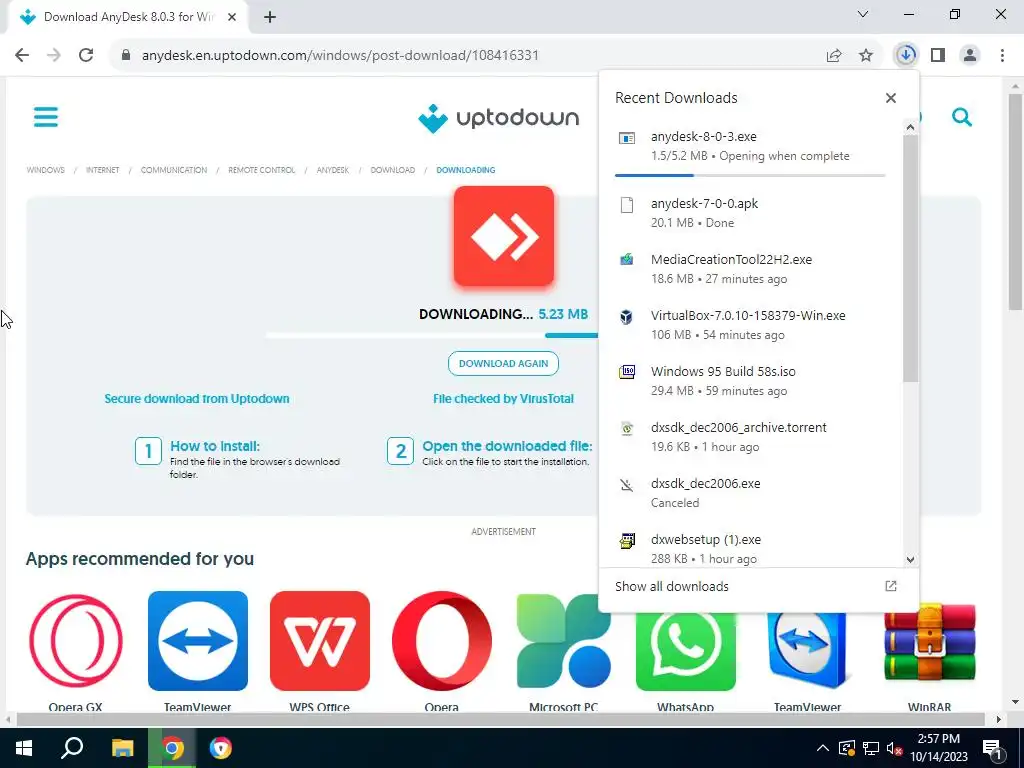
Task: Open the WPS Office app thumbnail
Action: point(319,641)
